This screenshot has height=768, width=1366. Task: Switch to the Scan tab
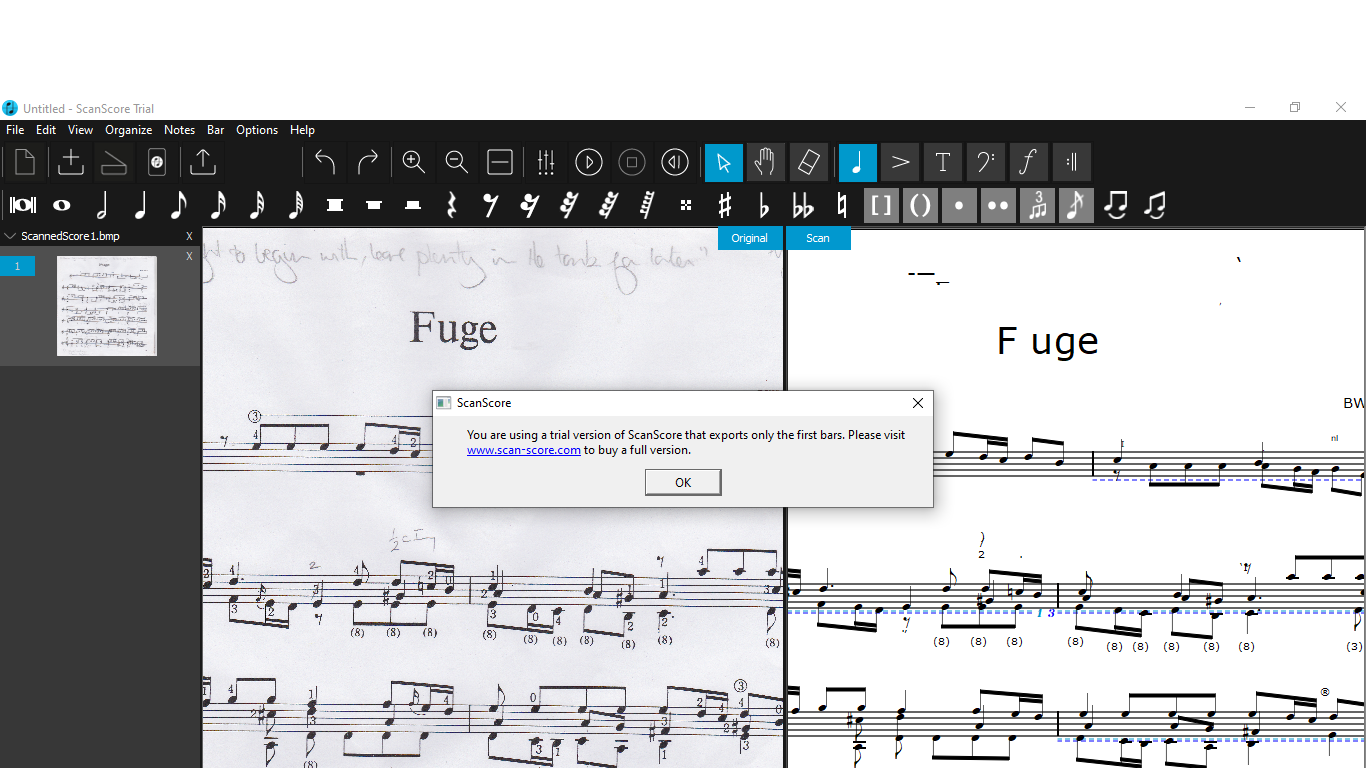[818, 238]
